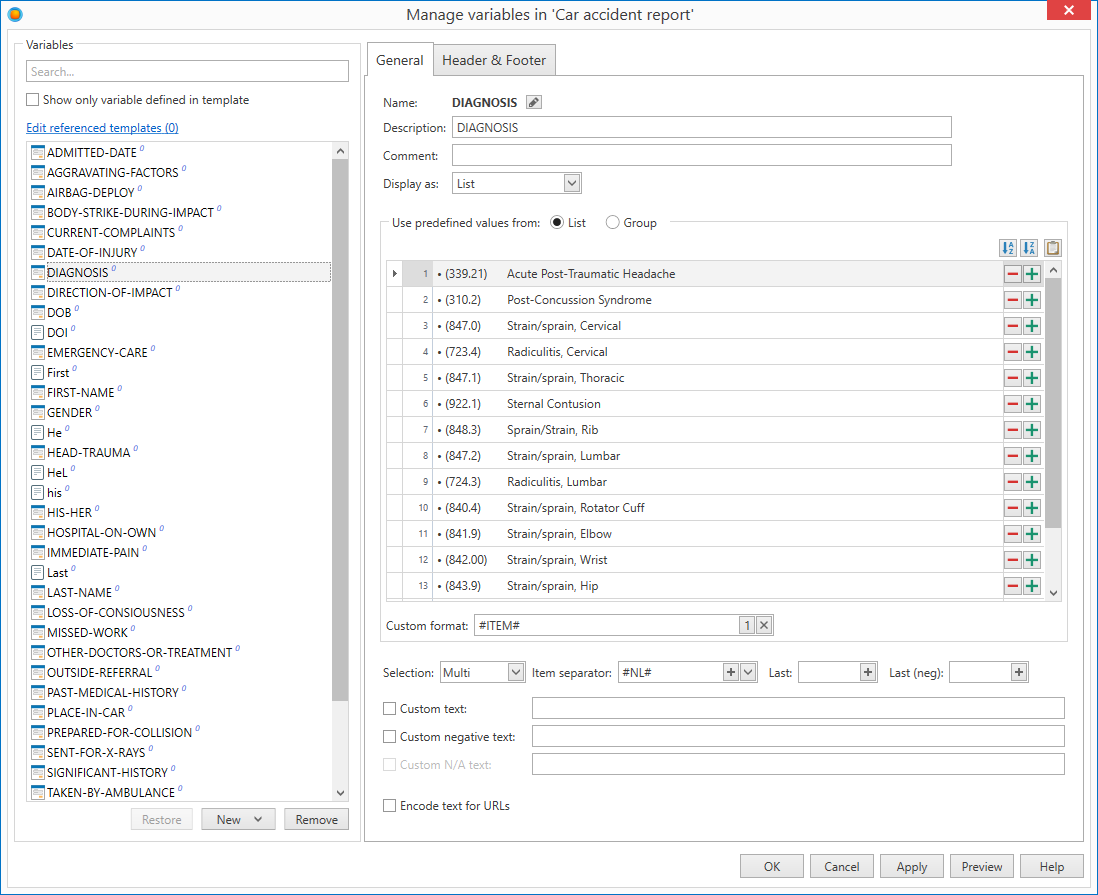Open the Selection Multi dropdown
The height and width of the screenshot is (895, 1098).
516,672
